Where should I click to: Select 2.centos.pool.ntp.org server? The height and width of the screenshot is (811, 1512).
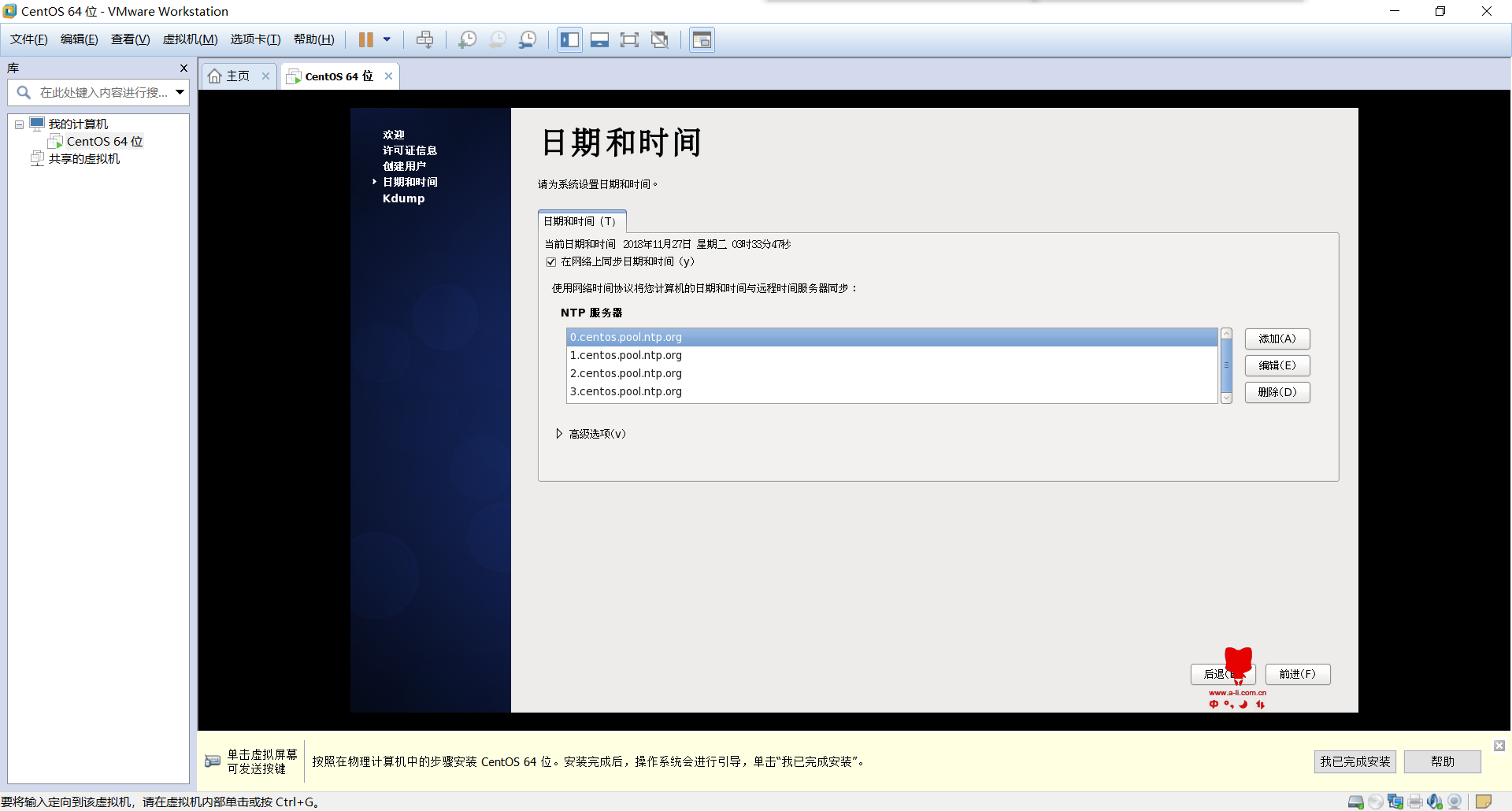(891, 373)
